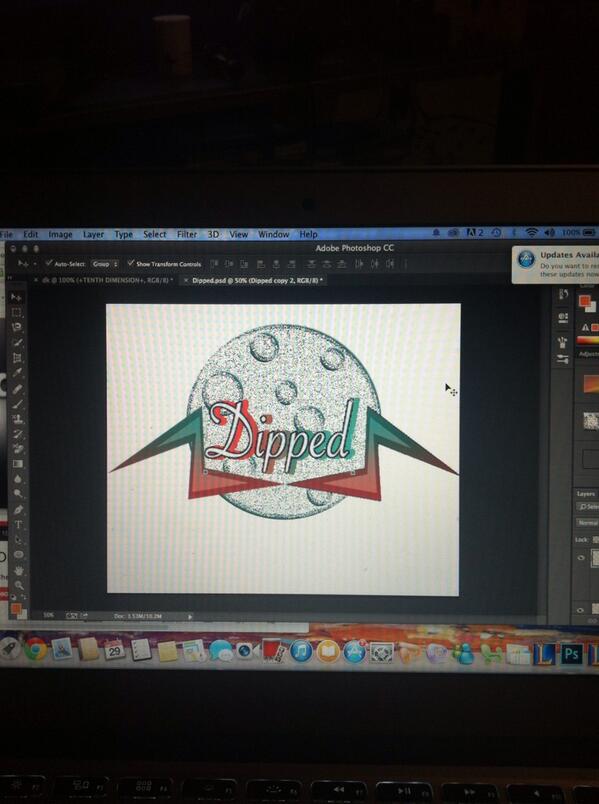Open the Move tool preset picker arrow
Screen dimensions: 599x804
(x=35, y=264)
